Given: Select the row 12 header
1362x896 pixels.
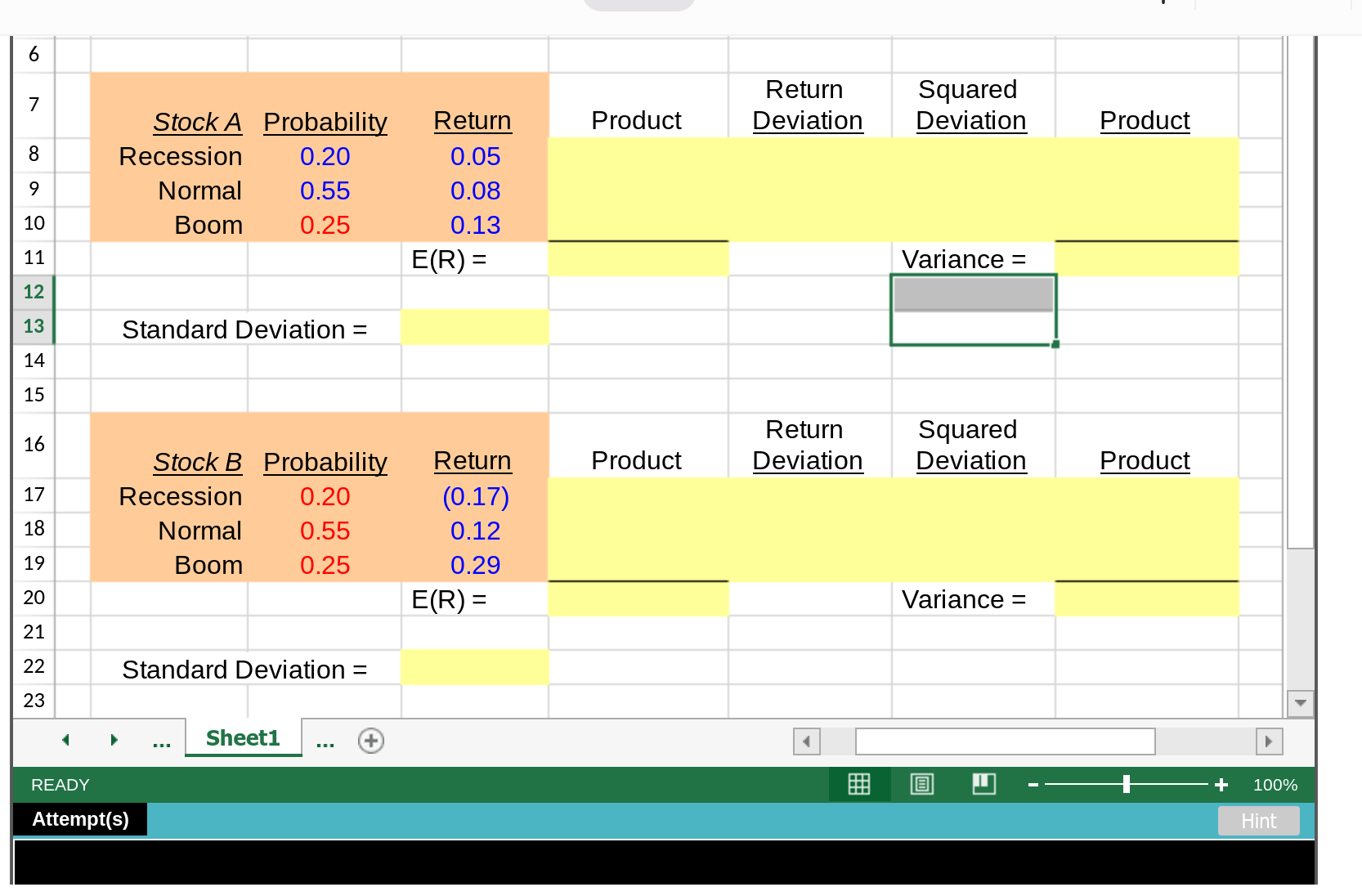Looking at the screenshot, I should point(33,291).
